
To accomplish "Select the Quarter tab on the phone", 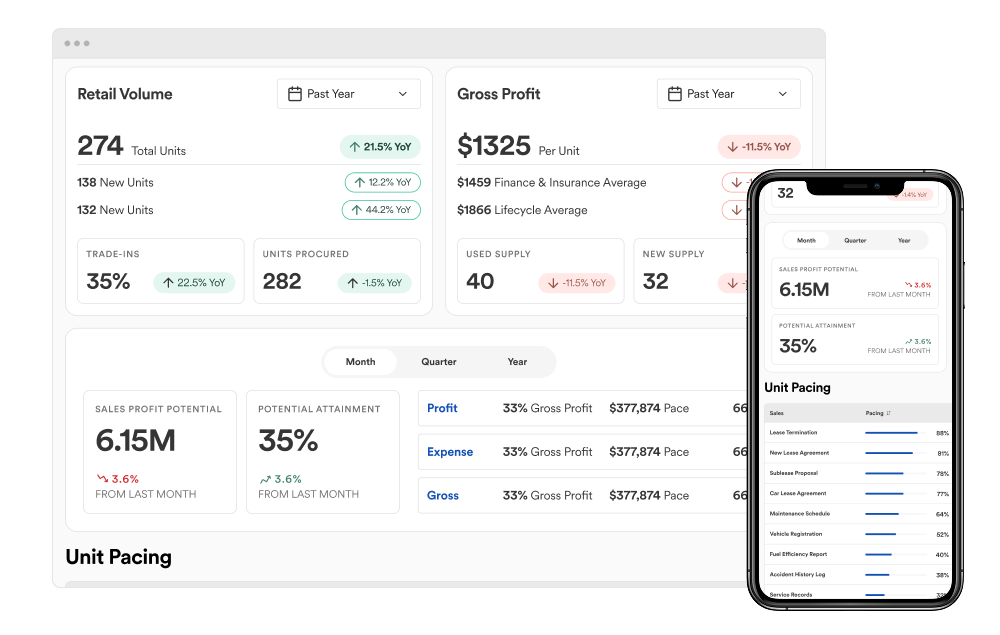I will [855, 241].
